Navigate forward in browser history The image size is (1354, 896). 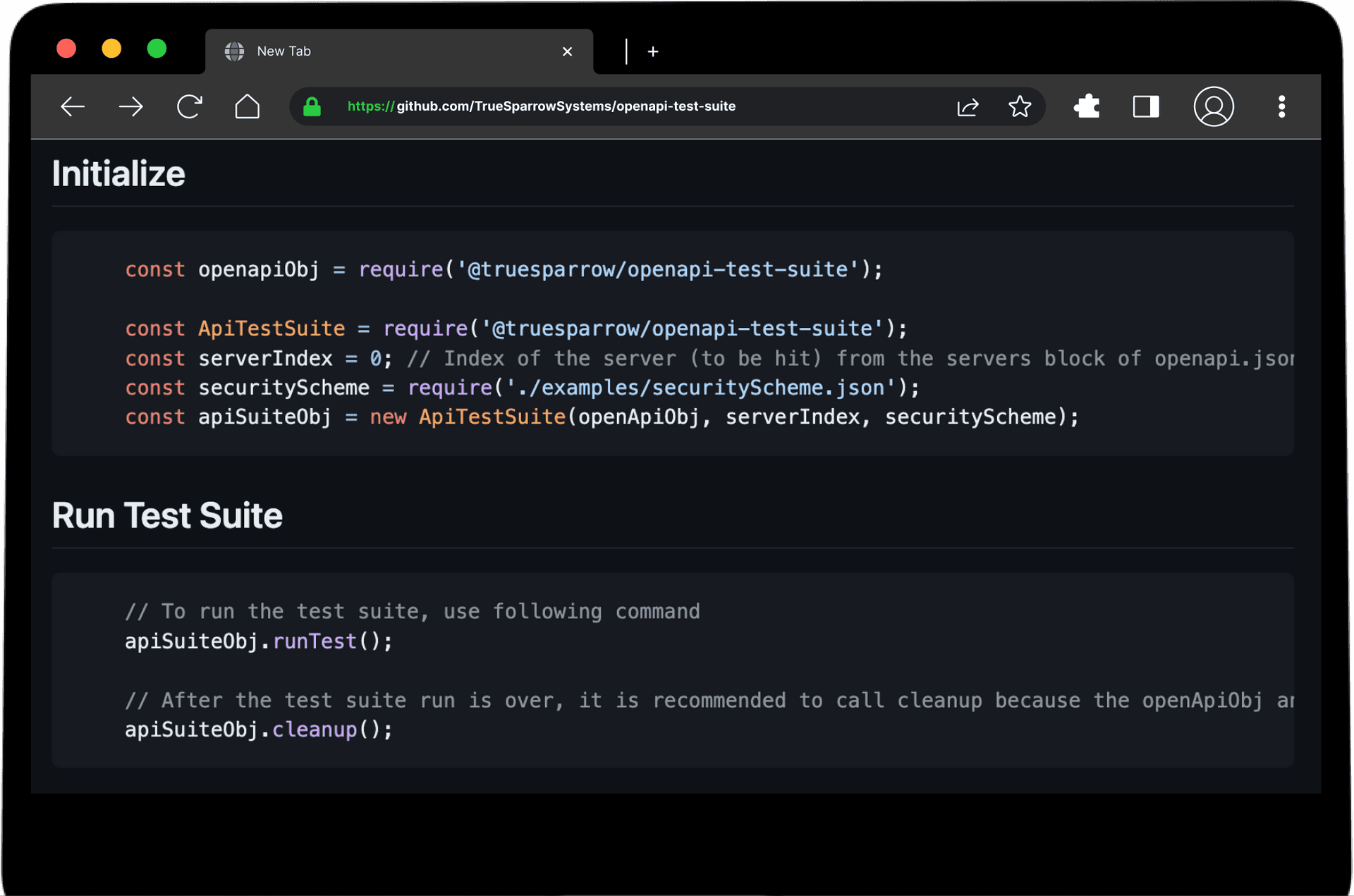[x=130, y=106]
